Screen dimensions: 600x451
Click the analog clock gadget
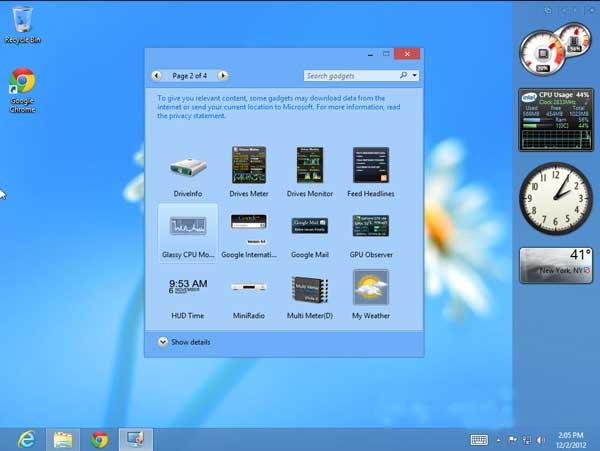555,198
